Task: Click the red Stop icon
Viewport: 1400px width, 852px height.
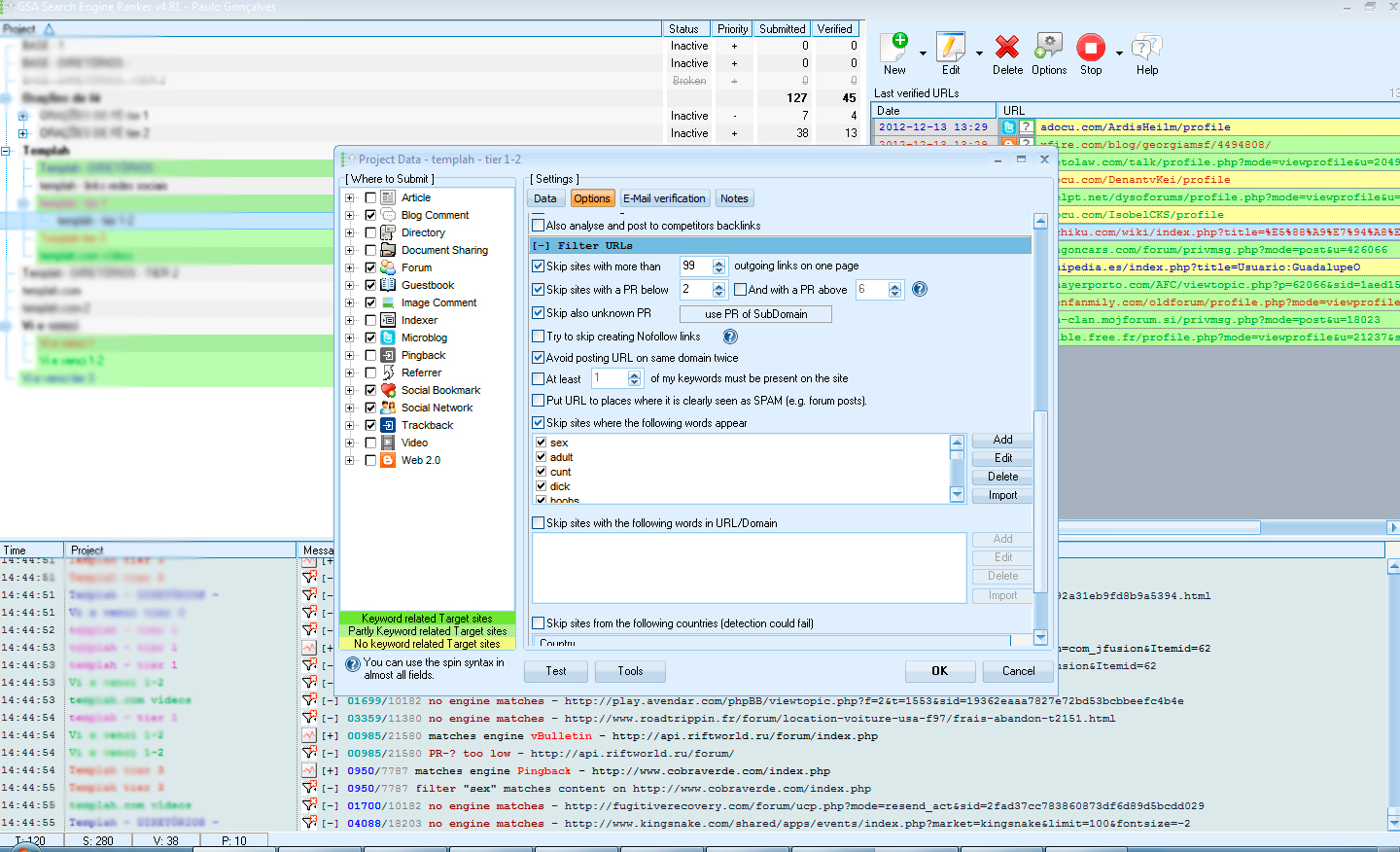Action: [x=1091, y=47]
